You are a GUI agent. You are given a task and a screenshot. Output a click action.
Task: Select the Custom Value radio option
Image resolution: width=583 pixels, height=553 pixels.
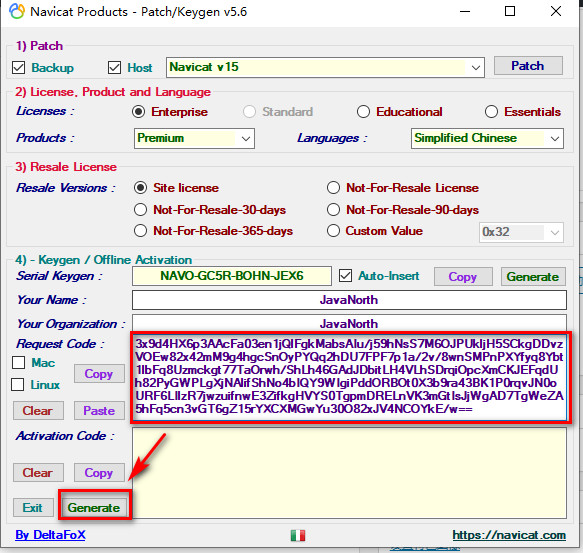(333, 231)
